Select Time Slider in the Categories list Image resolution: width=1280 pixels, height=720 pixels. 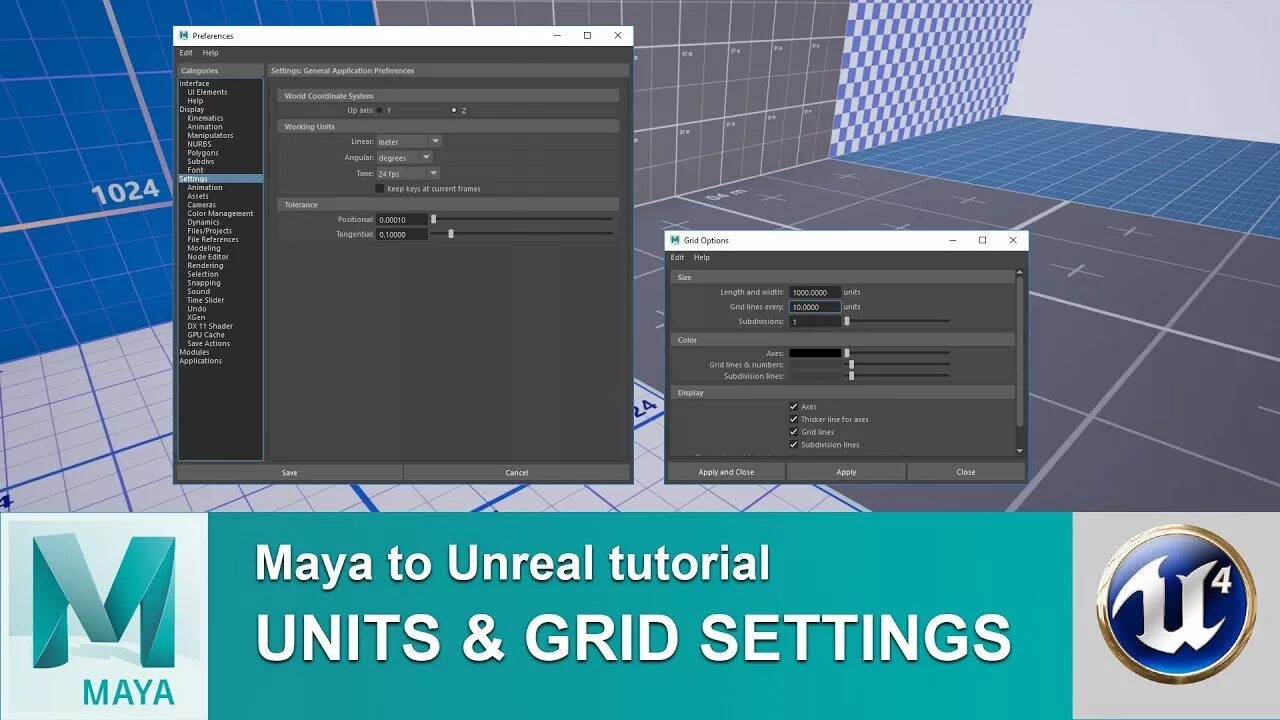click(x=205, y=300)
